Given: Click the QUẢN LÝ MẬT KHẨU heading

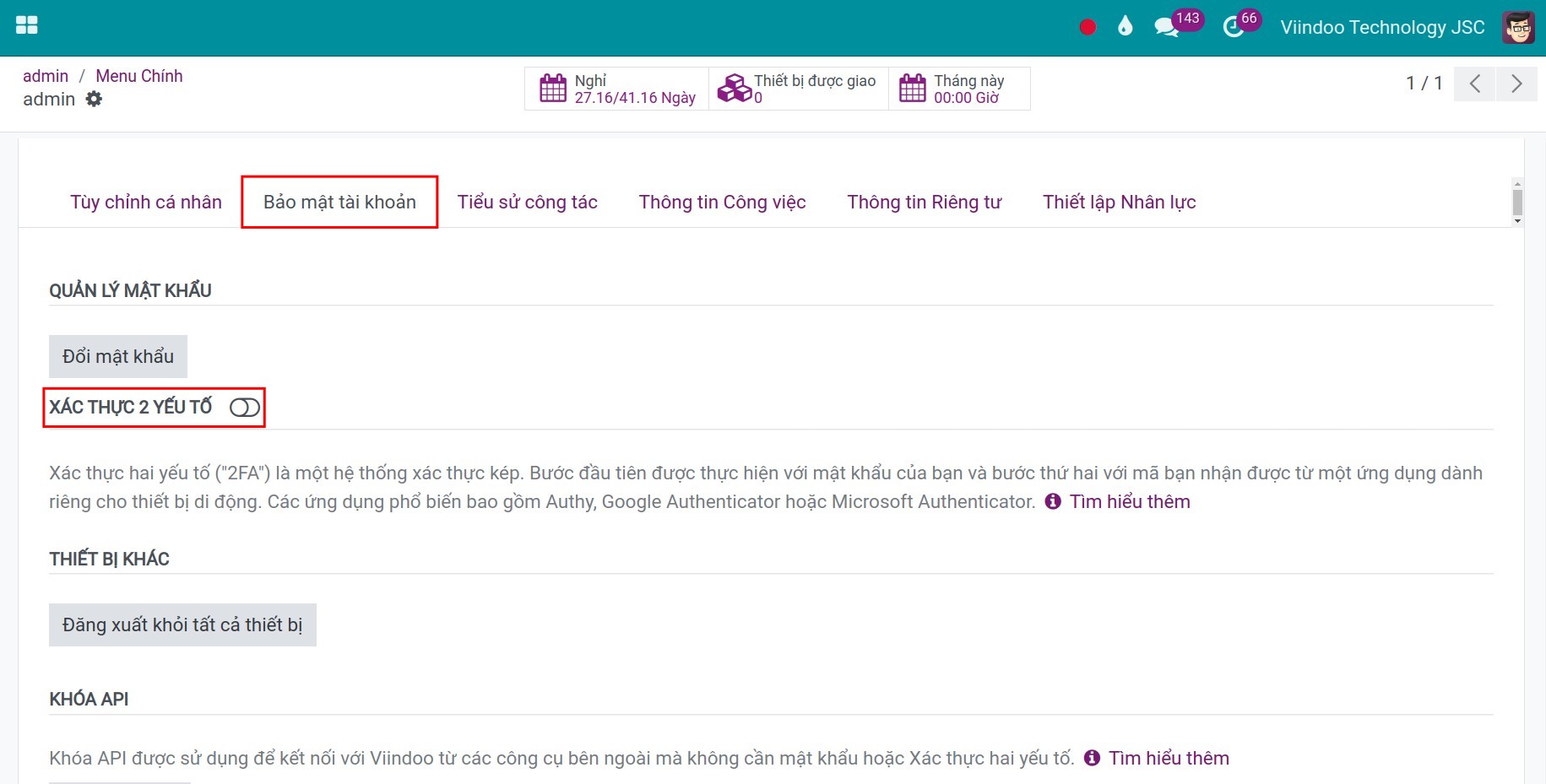Looking at the screenshot, I should point(130,290).
